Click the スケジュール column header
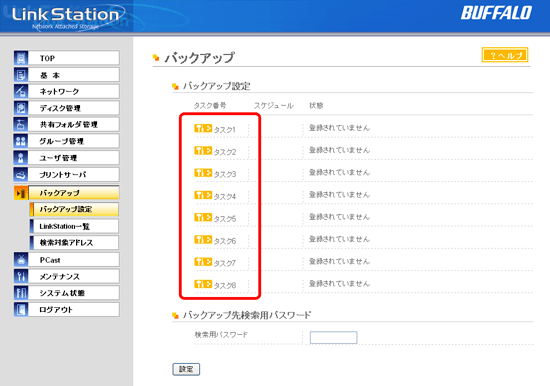This screenshot has width=550, height=386. [x=274, y=106]
